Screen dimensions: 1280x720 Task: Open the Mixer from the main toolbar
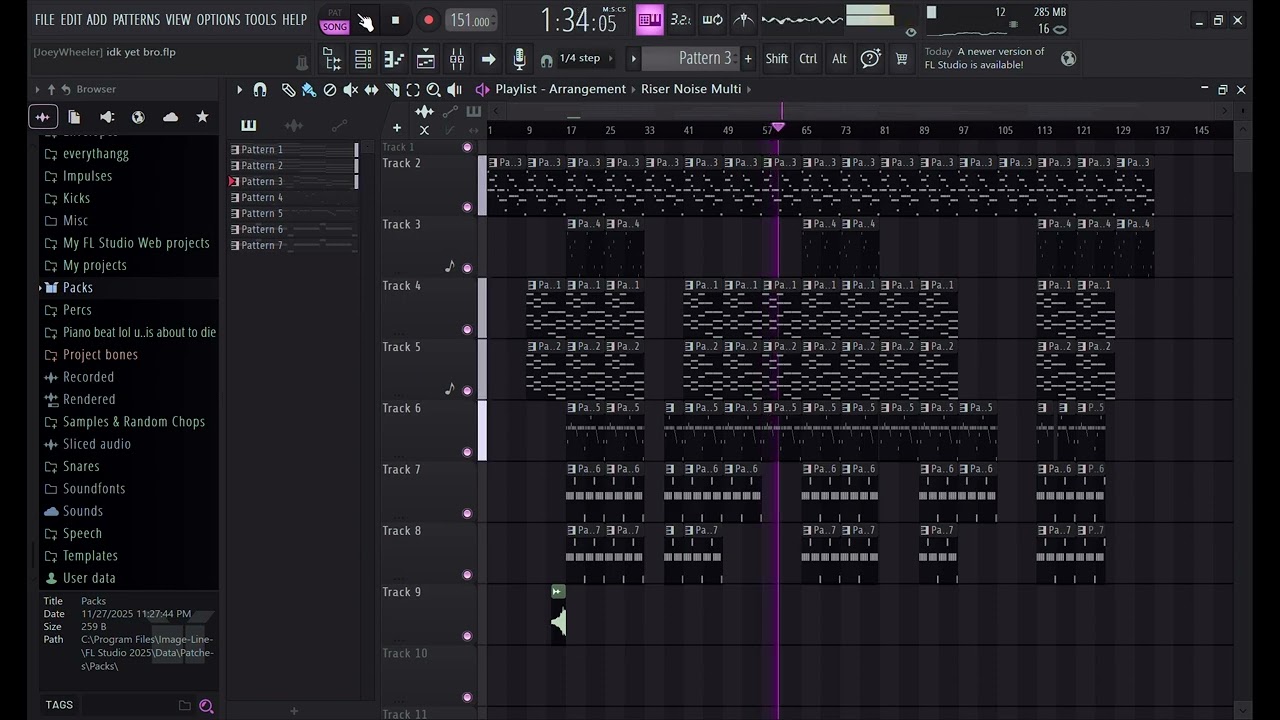[x=457, y=59]
